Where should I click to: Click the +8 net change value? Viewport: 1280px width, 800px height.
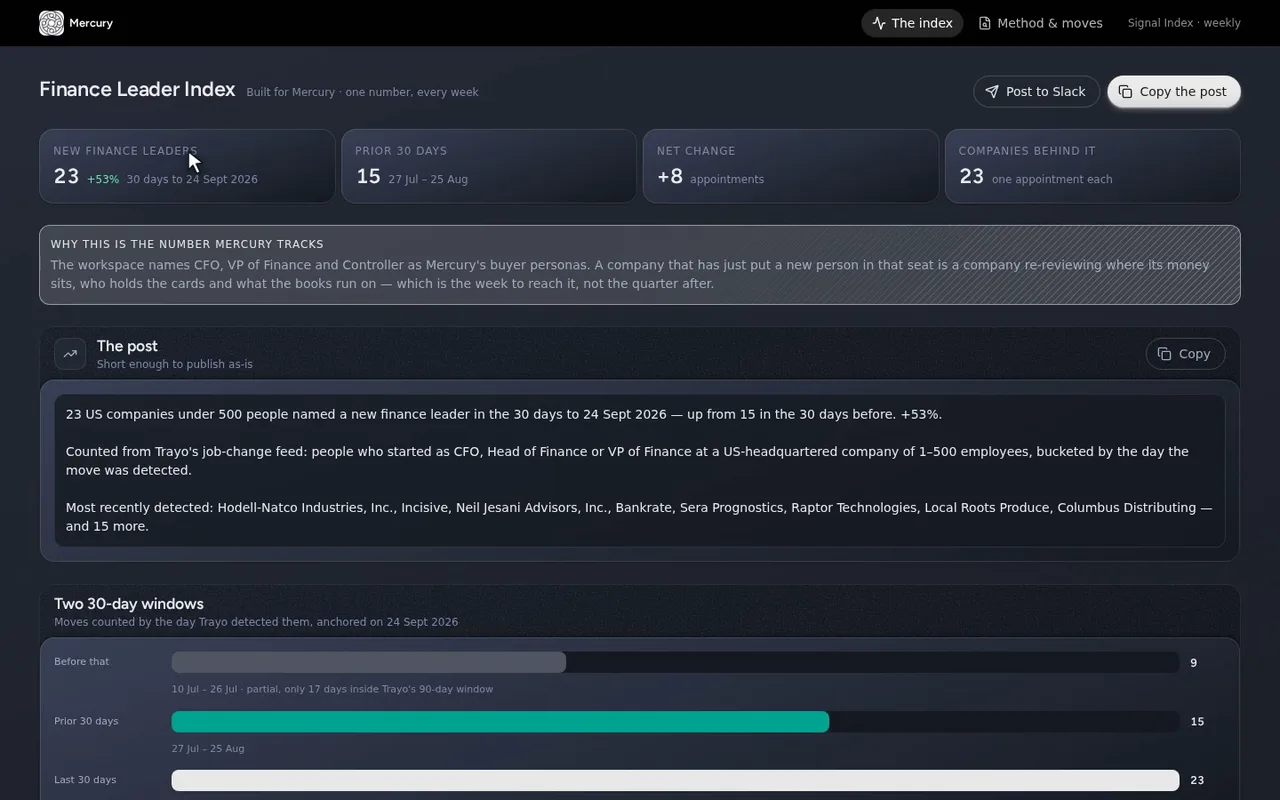point(670,177)
